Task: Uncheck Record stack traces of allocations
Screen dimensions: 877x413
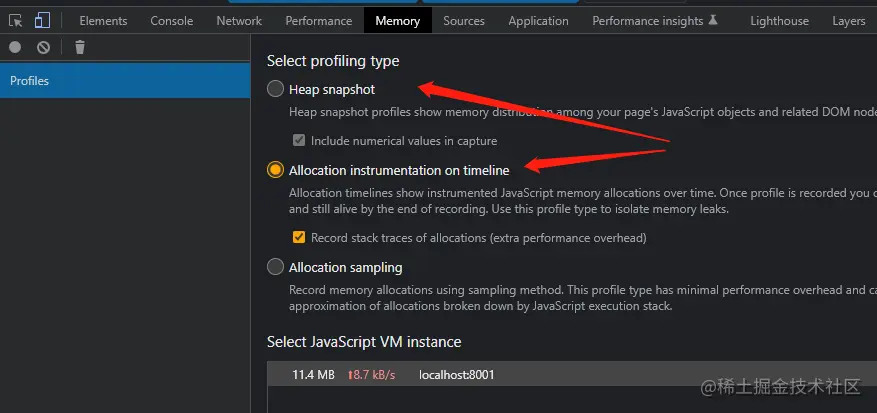Action: coord(298,238)
